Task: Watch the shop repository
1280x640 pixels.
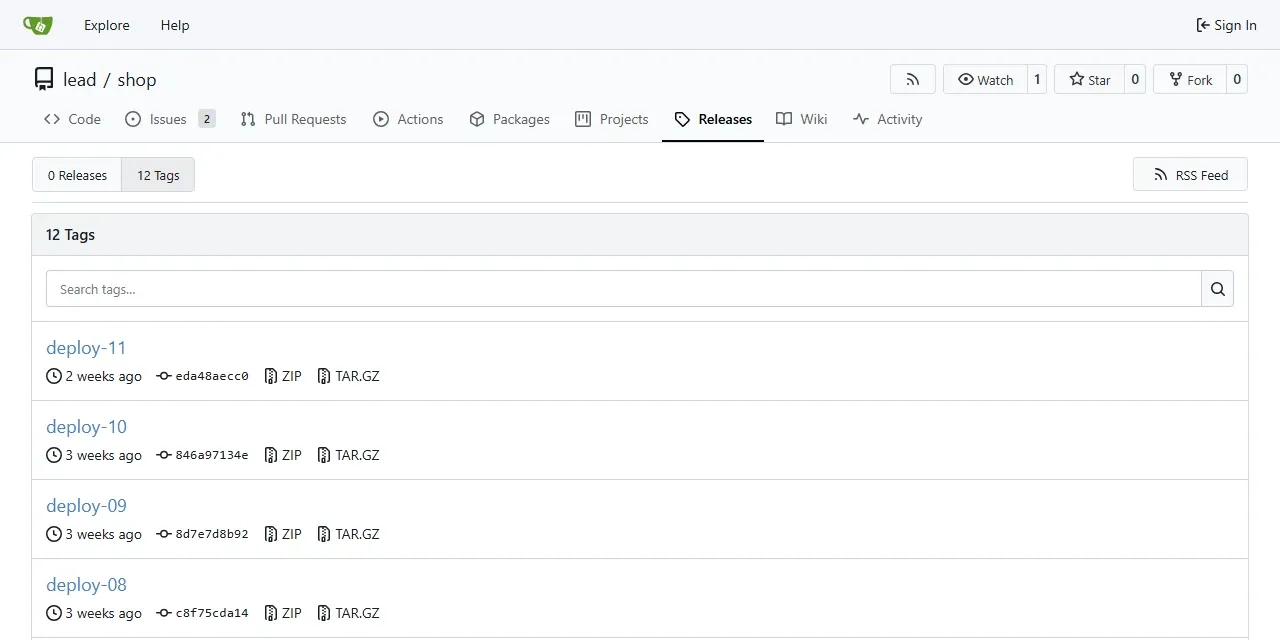Action: (x=985, y=79)
